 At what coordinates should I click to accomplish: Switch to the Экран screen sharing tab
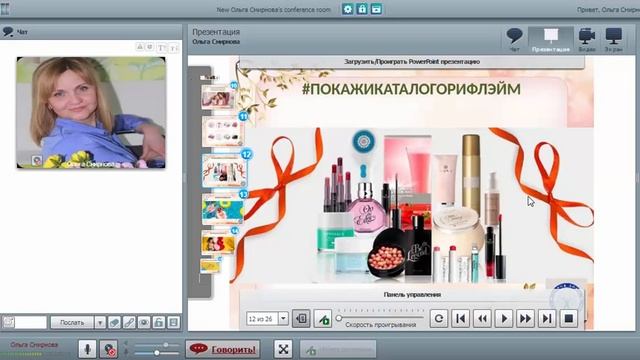613,40
